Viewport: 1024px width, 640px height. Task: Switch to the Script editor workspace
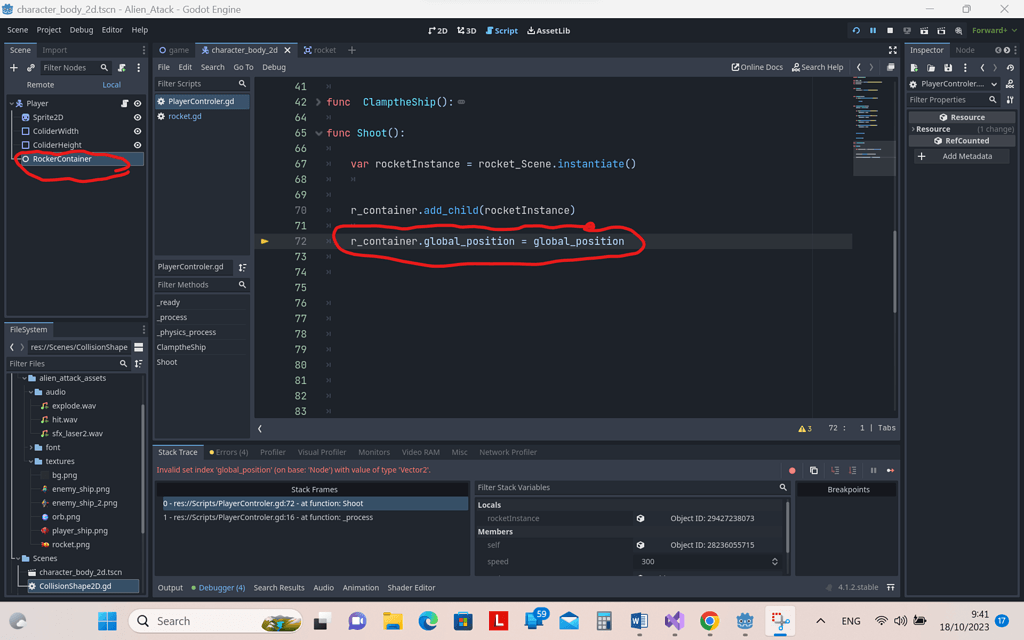click(500, 30)
